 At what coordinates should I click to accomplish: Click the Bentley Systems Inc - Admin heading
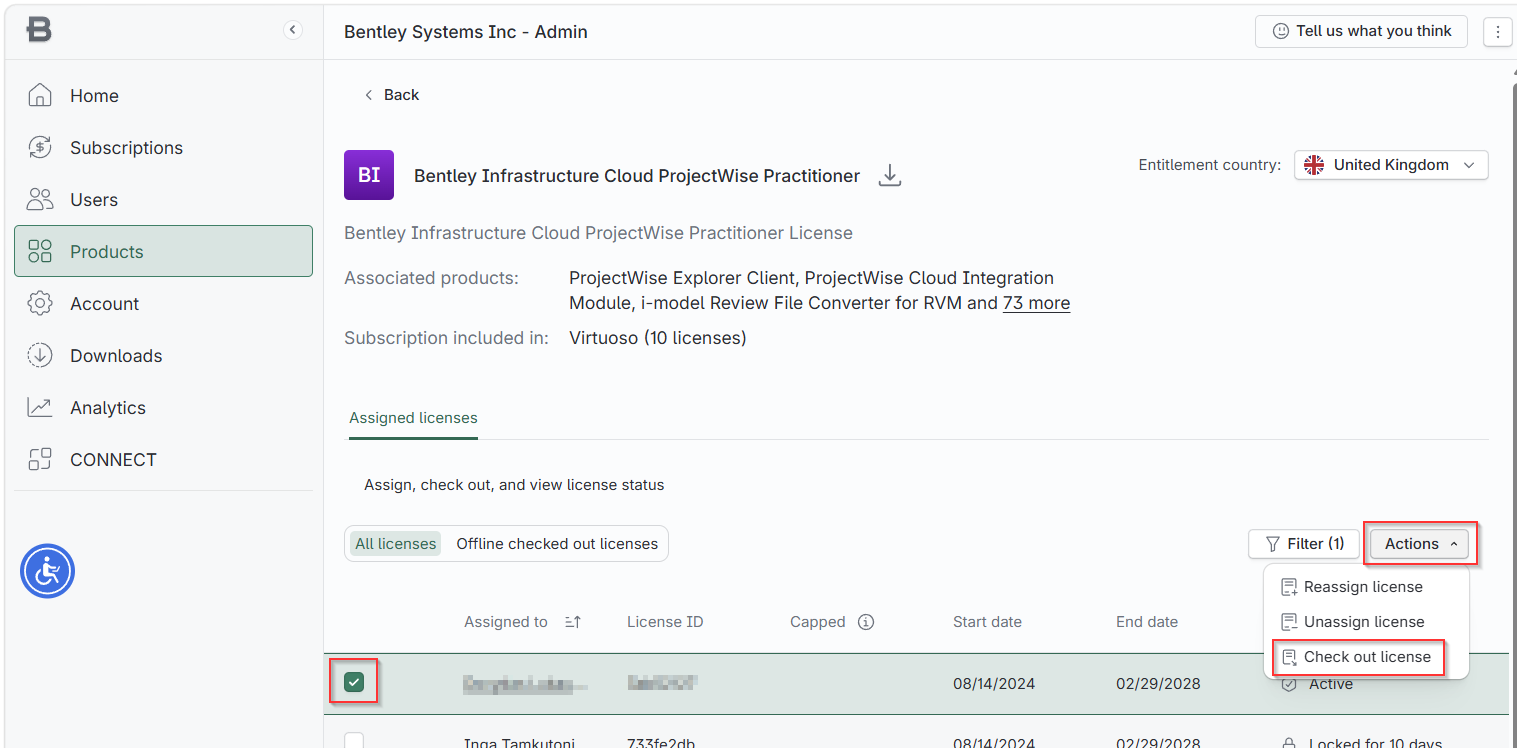tap(466, 32)
